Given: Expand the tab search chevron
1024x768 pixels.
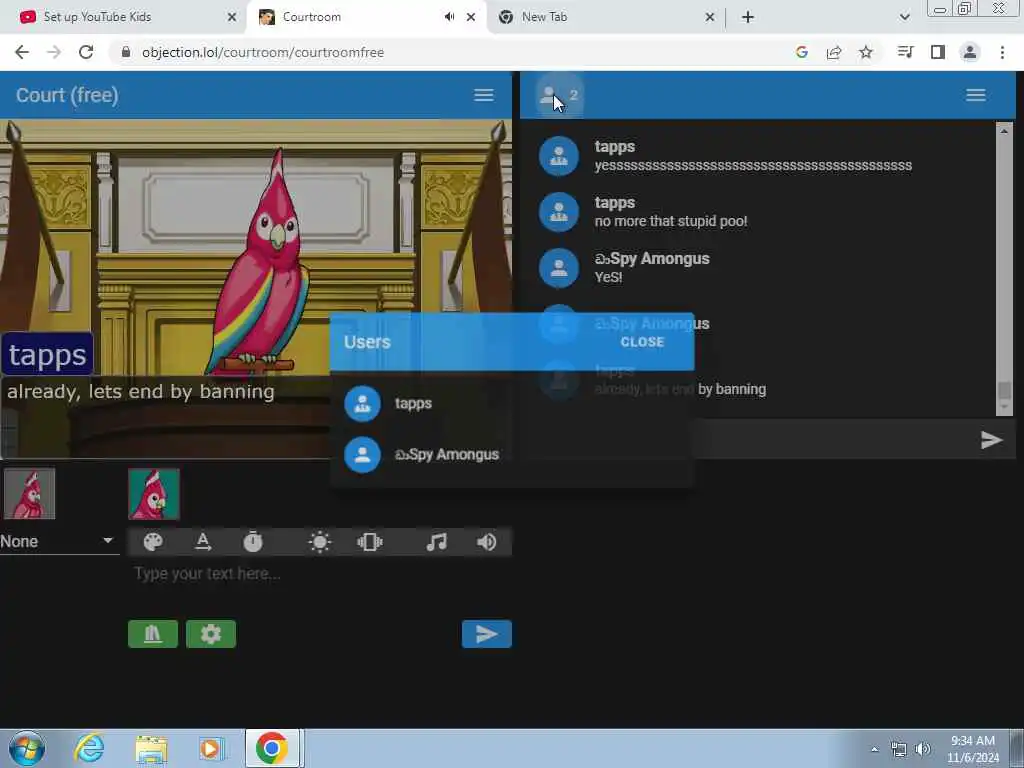Looking at the screenshot, I should (904, 17).
